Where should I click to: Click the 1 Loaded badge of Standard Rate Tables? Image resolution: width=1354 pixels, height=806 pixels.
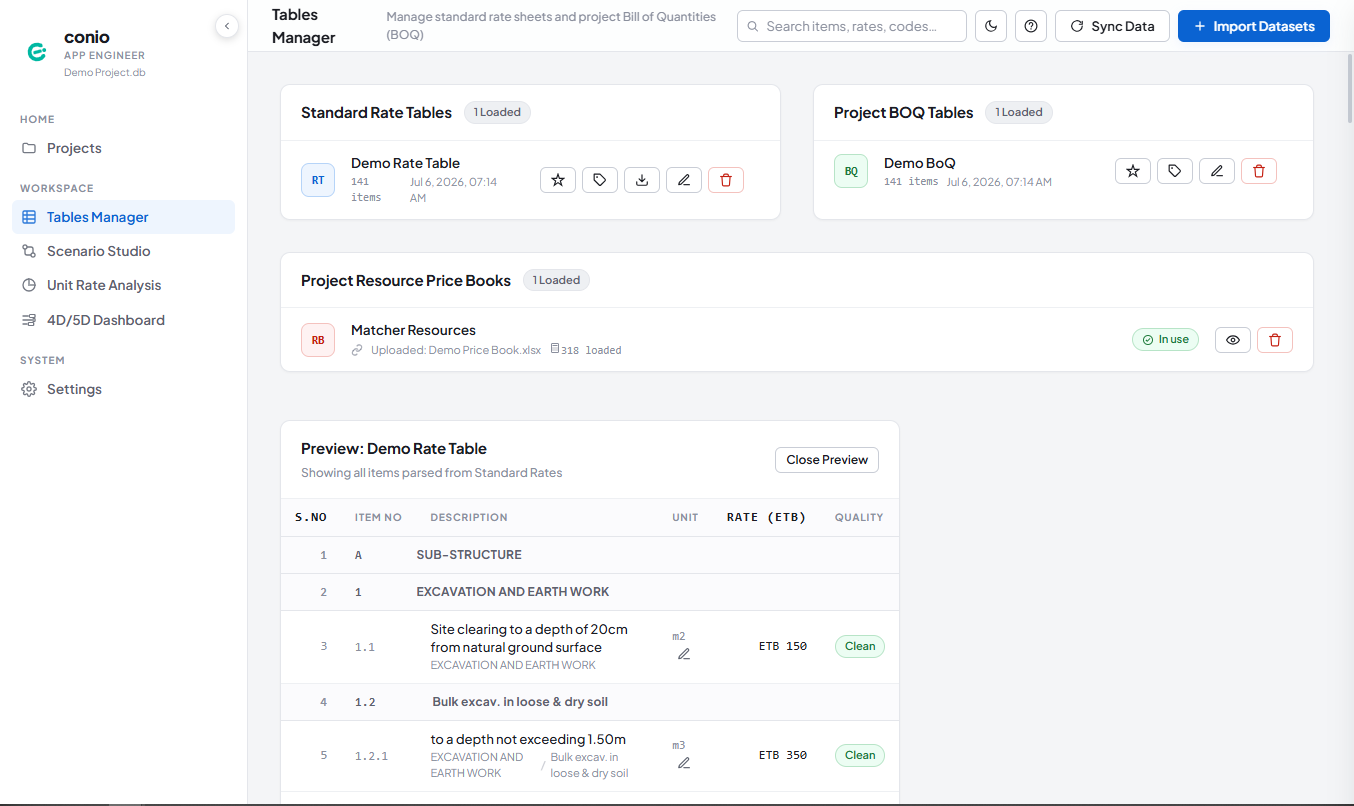tap(497, 112)
